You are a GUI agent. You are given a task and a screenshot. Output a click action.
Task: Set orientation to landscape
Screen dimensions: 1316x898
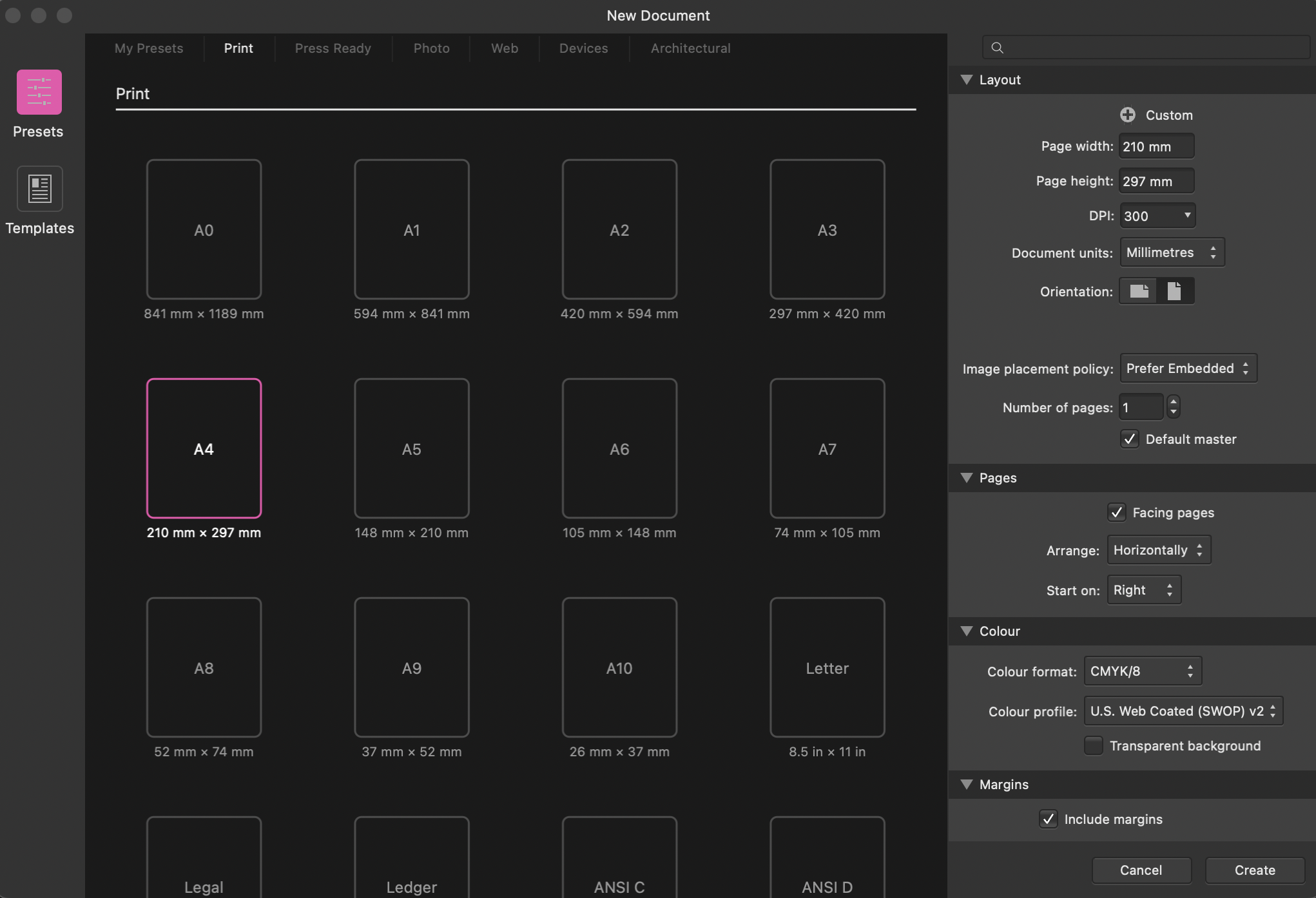tap(1137, 291)
